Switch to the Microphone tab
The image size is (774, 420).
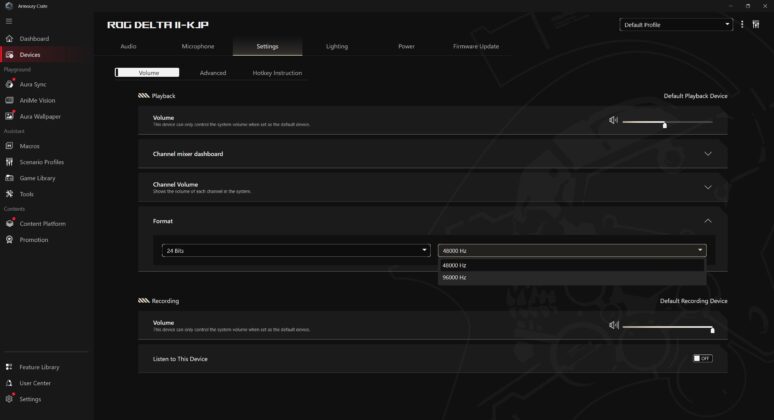[198, 46]
